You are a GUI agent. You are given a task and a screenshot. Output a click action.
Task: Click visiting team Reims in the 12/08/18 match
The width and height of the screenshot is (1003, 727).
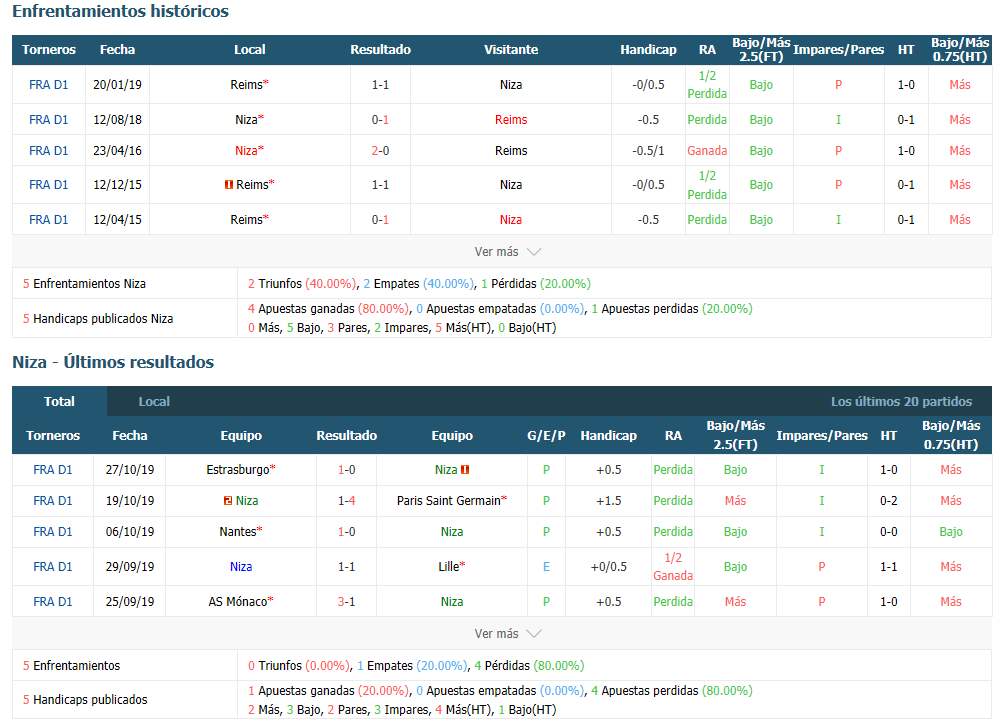coord(511,120)
